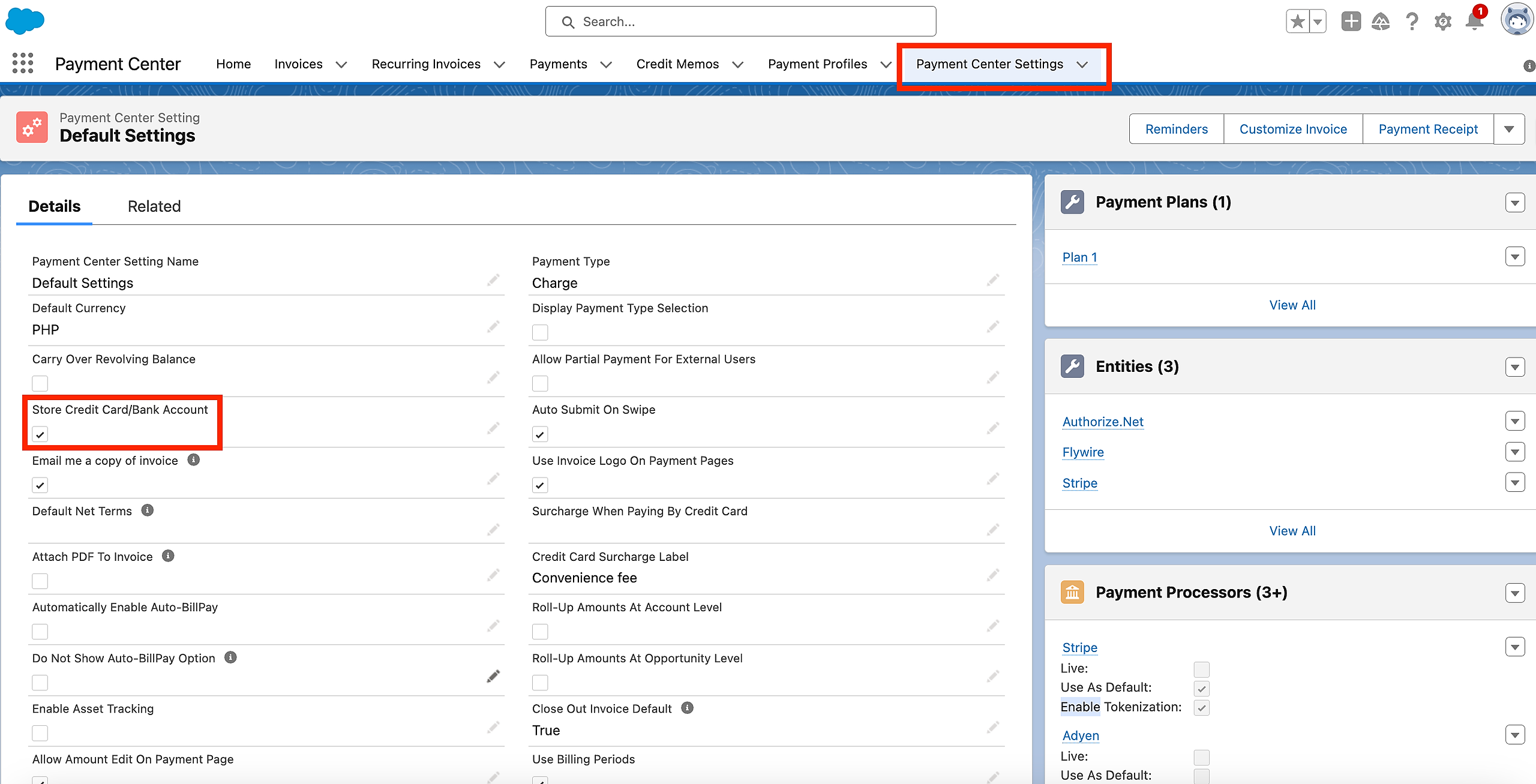Image resolution: width=1536 pixels, height=784 pixels.
Task: Toggle Auto Submit On Swipe checkbox
Action: pos(540,434)
